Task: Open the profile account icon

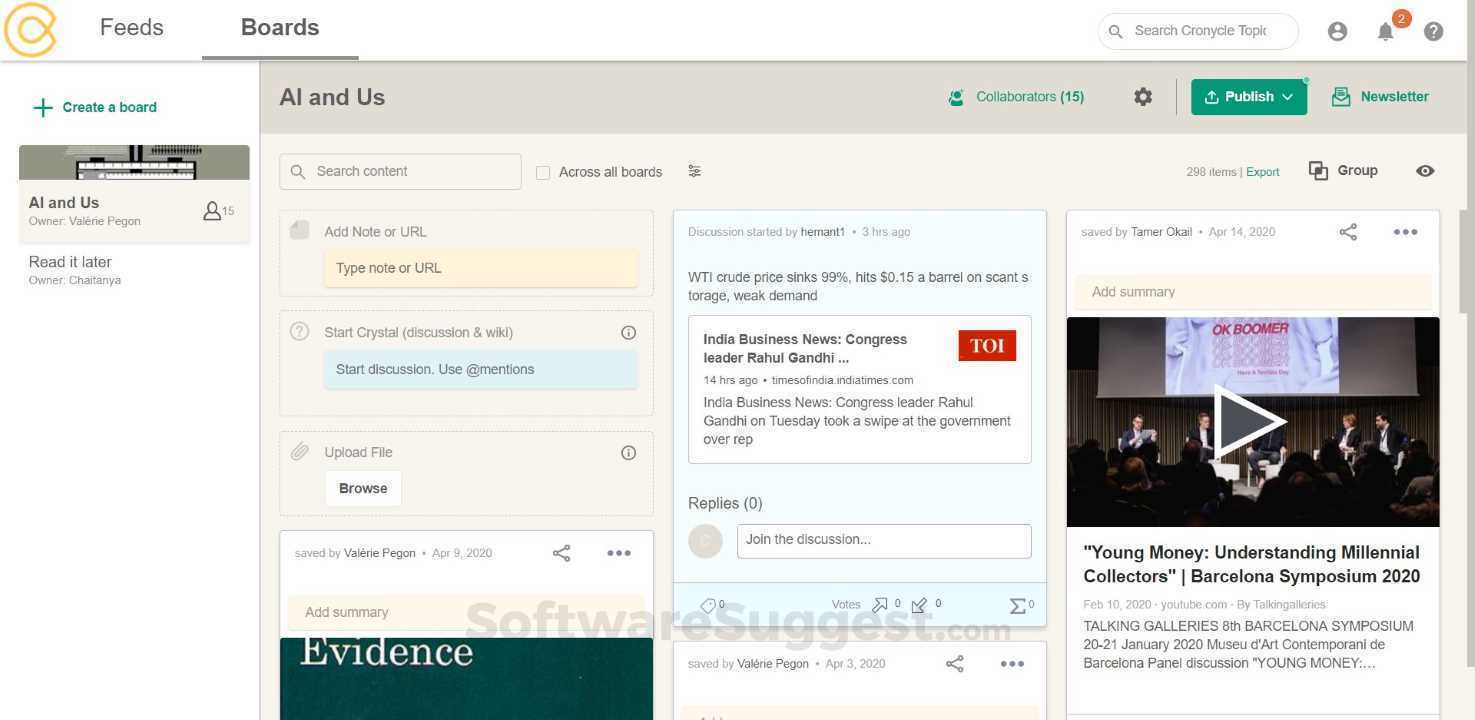Action: pos(1337,31)
